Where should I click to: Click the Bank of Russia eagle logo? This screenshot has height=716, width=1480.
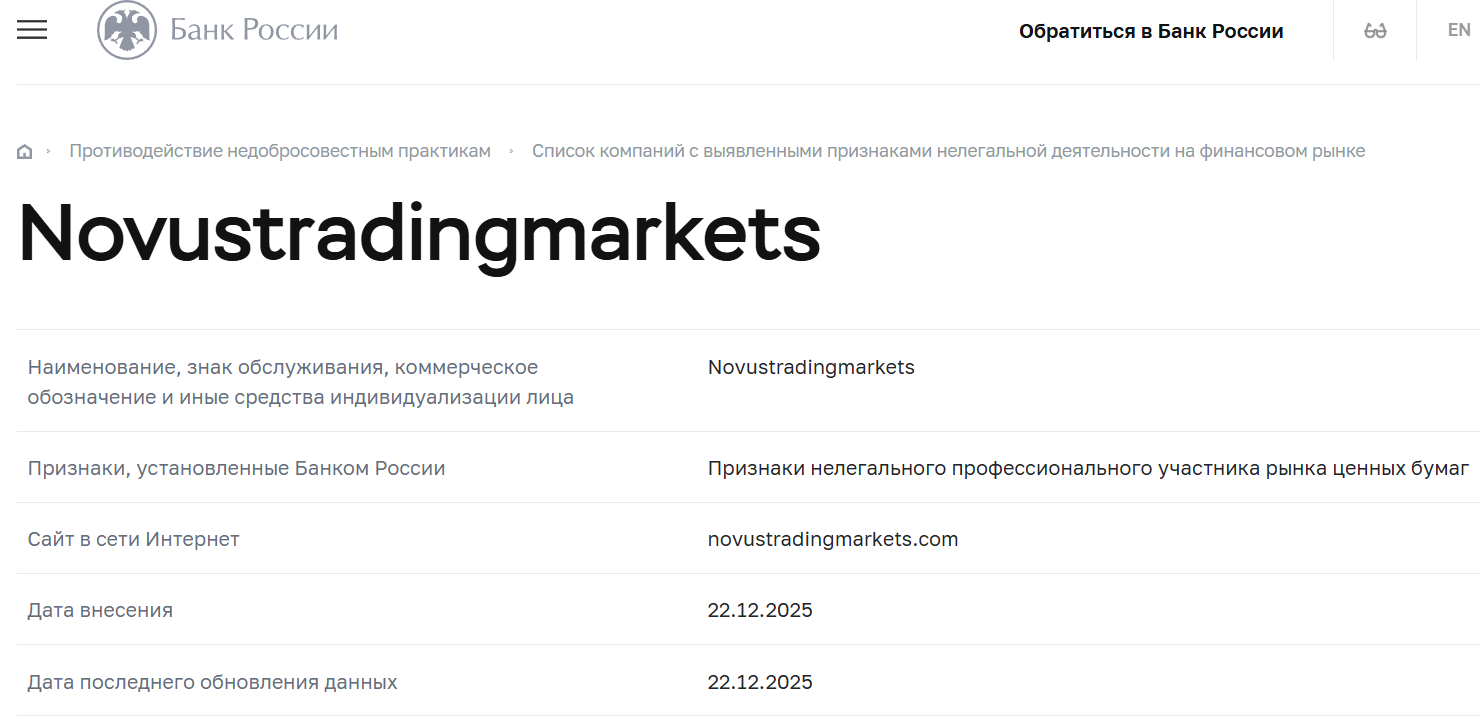tap(125, 30)
